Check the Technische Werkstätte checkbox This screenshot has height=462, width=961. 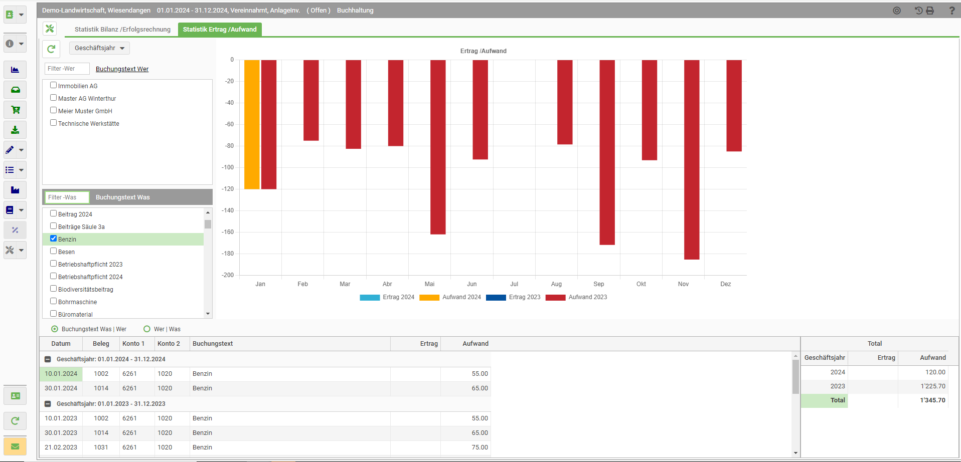tap(53, 123)
